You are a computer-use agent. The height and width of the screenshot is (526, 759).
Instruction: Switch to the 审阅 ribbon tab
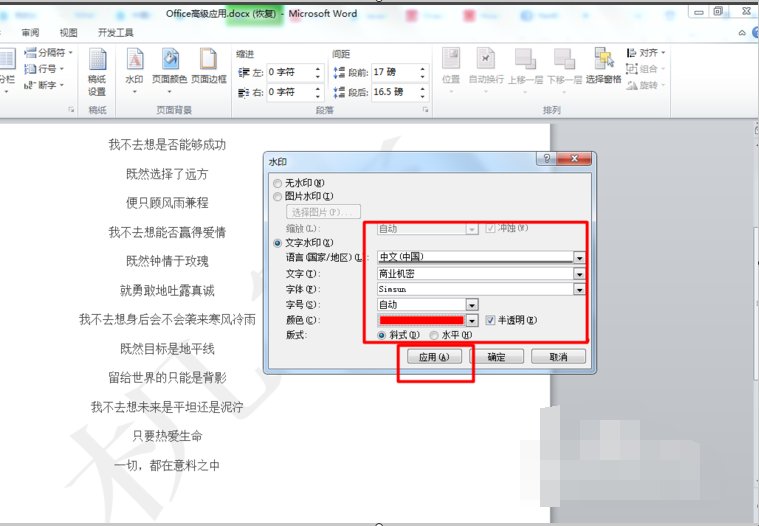point(30,32)
